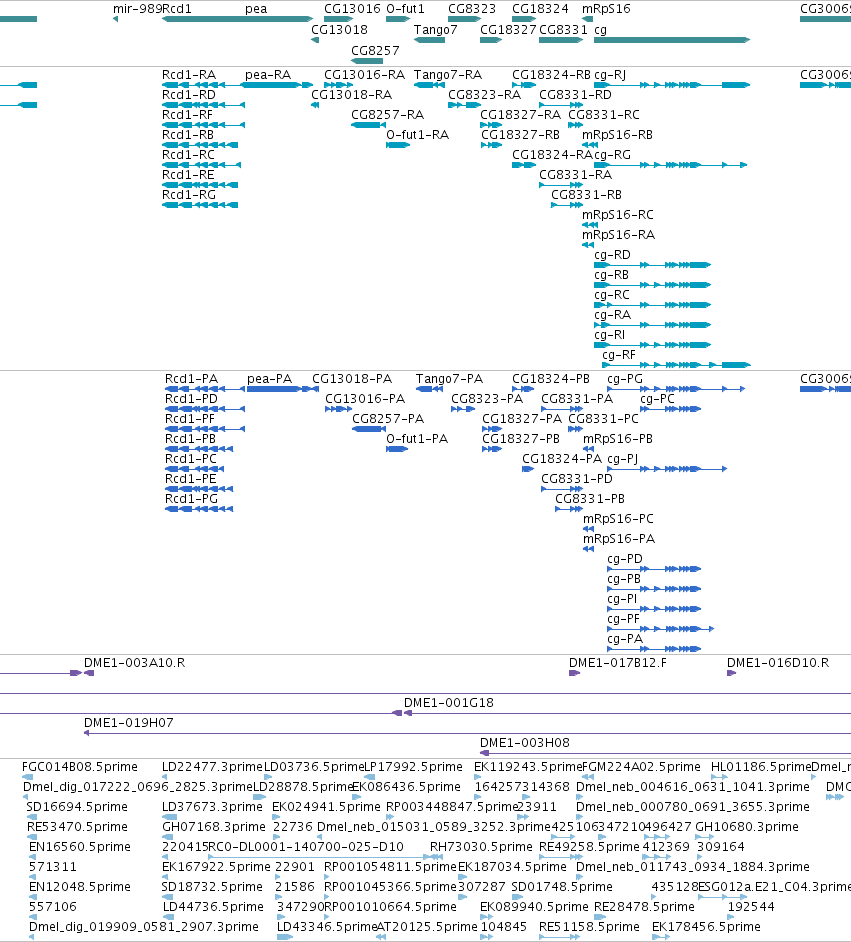The image size is (851, 942).
Task: Select the CG8323 gene label
Action: (472, 9)
